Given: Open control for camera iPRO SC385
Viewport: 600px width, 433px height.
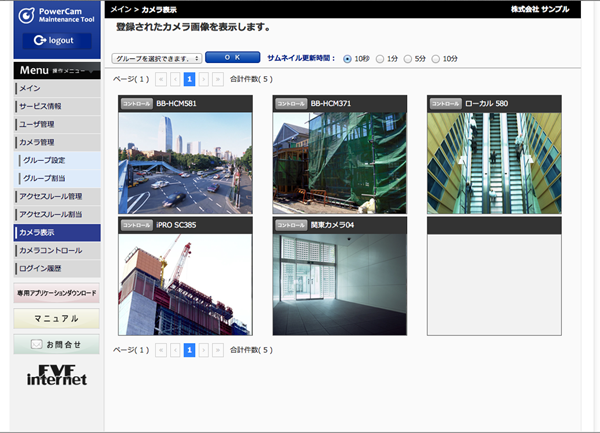Looking at the screenshot, I should (135, 225).
